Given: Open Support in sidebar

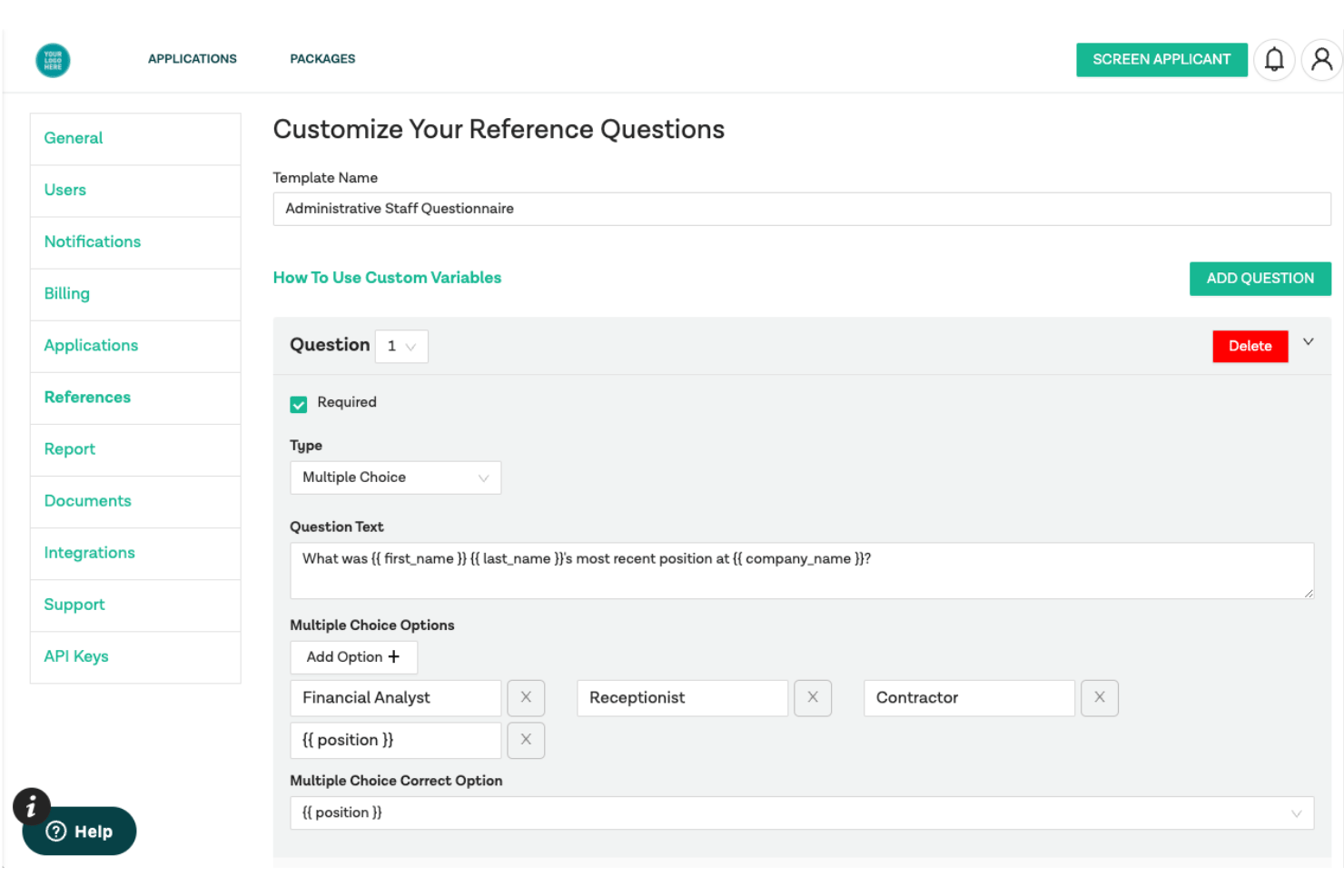Looking at the screenshot, I should coord(135,605).
